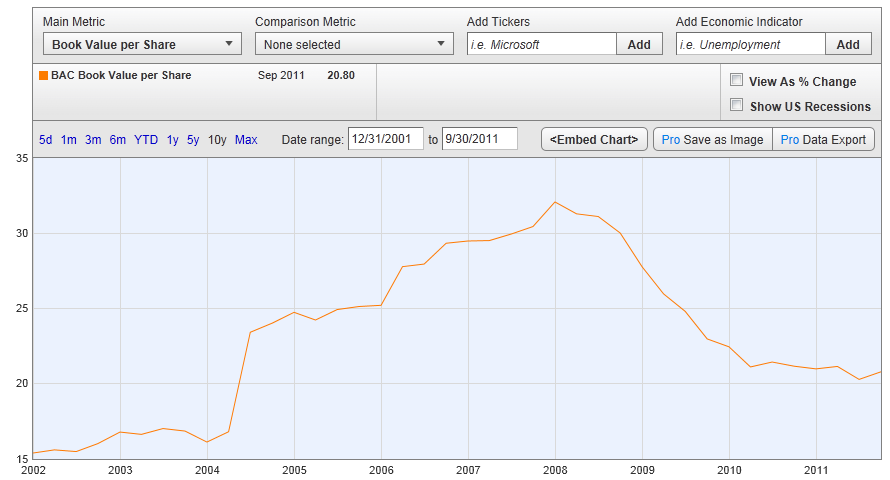This screenshot has height=480, width=890.
Task: Click orange BAC series color swatch
Action: click(43, 75)
